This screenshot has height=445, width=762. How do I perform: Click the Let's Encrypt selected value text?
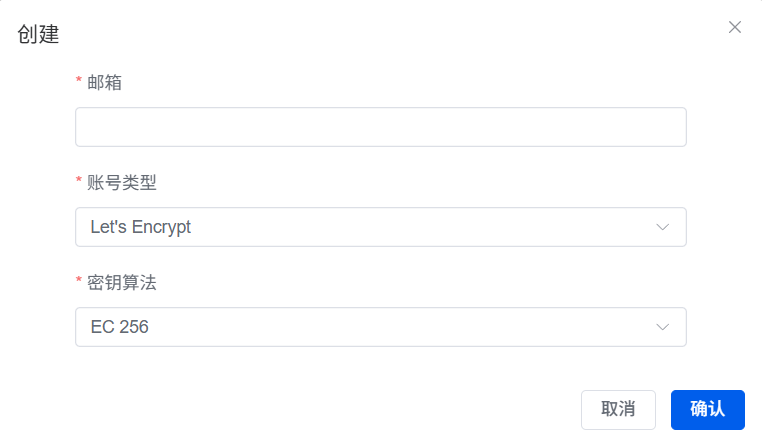tap(140, 227)
